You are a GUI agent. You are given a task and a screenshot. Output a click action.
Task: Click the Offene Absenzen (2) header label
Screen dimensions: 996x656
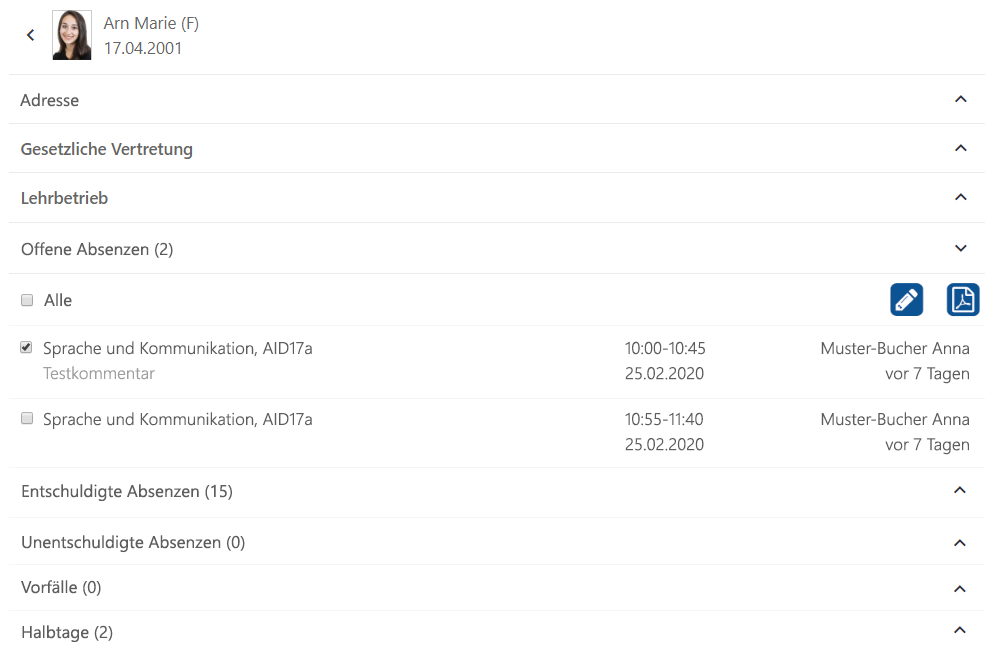pos(96,248)
